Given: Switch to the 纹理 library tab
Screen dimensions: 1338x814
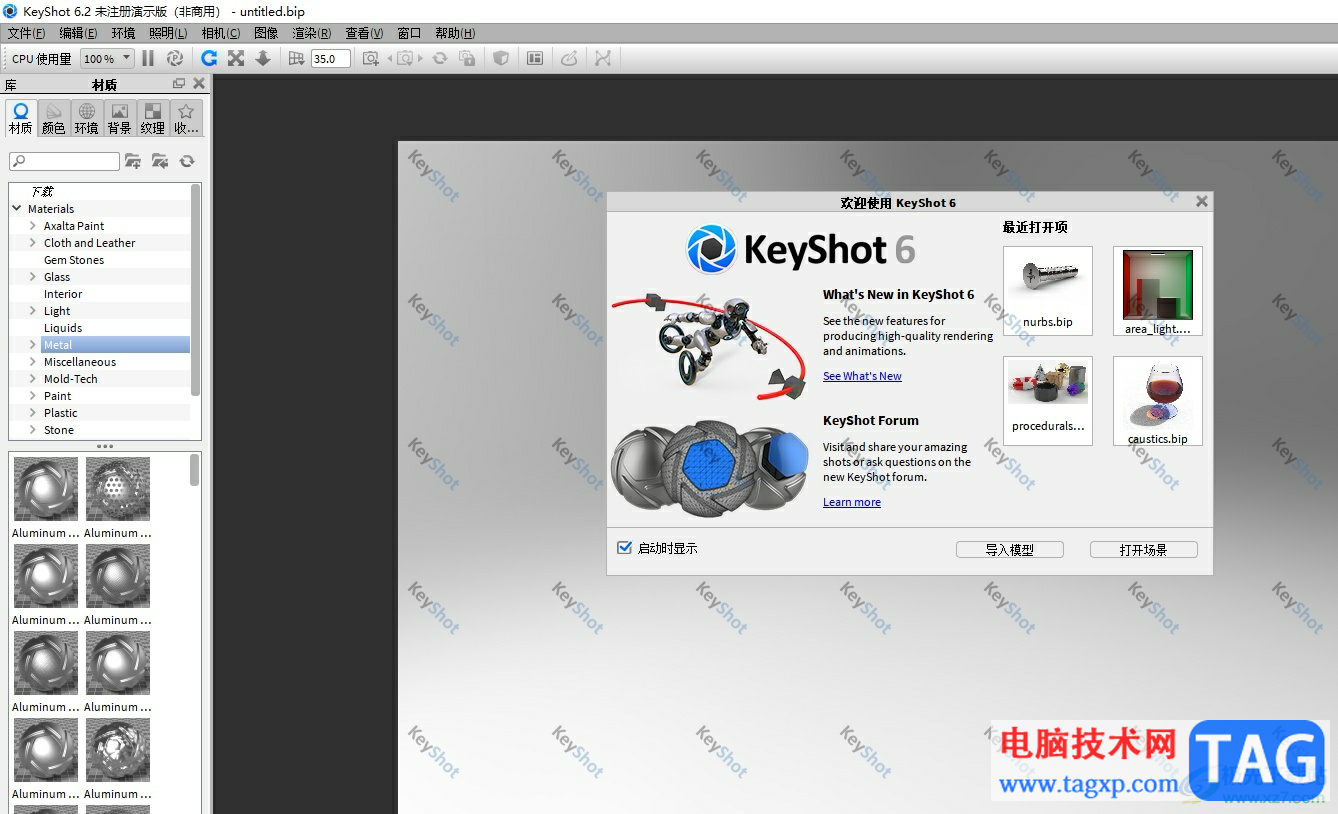Looking at the screenshot, I should click(x=153, y=118).
